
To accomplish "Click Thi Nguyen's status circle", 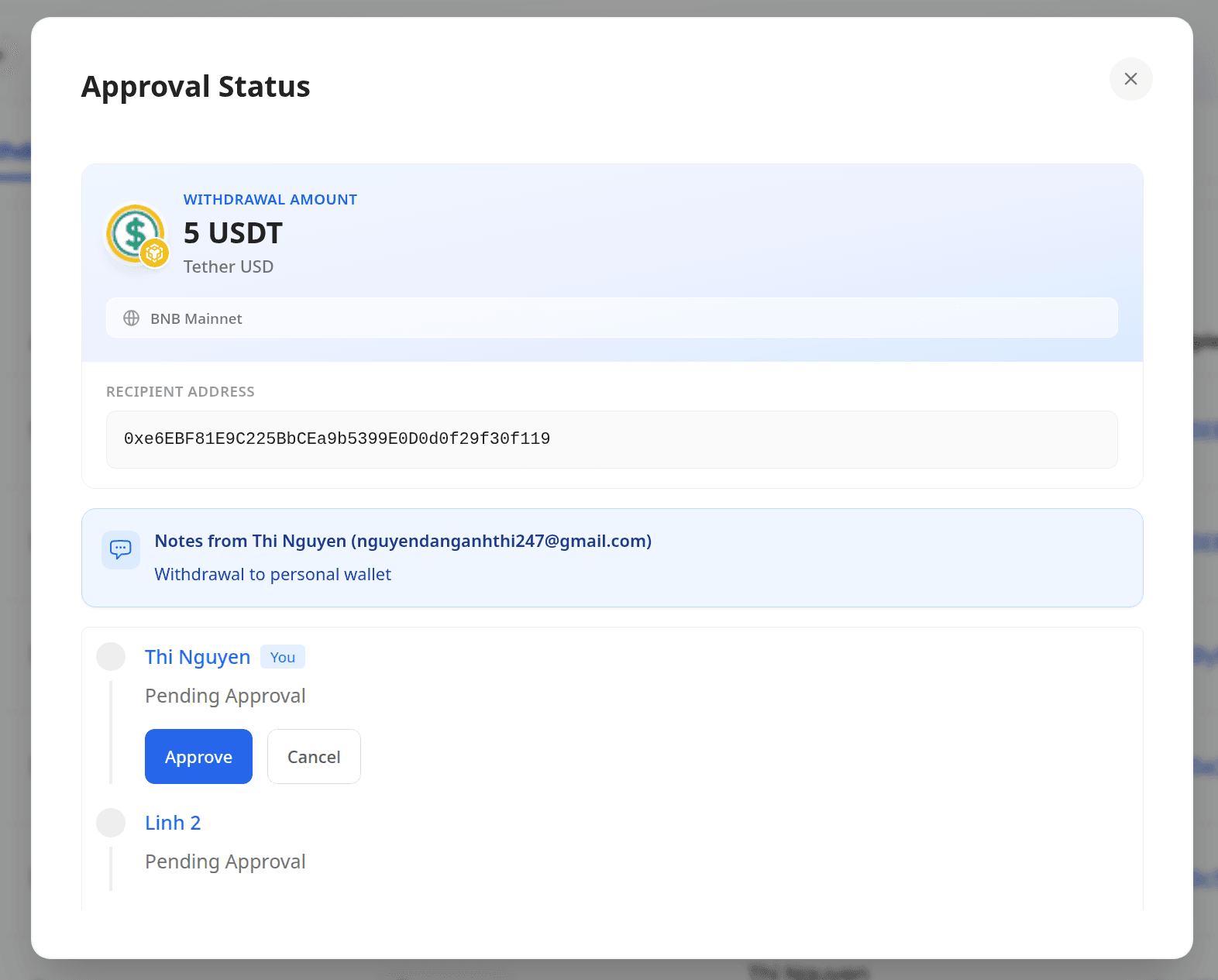I will 111,656.
